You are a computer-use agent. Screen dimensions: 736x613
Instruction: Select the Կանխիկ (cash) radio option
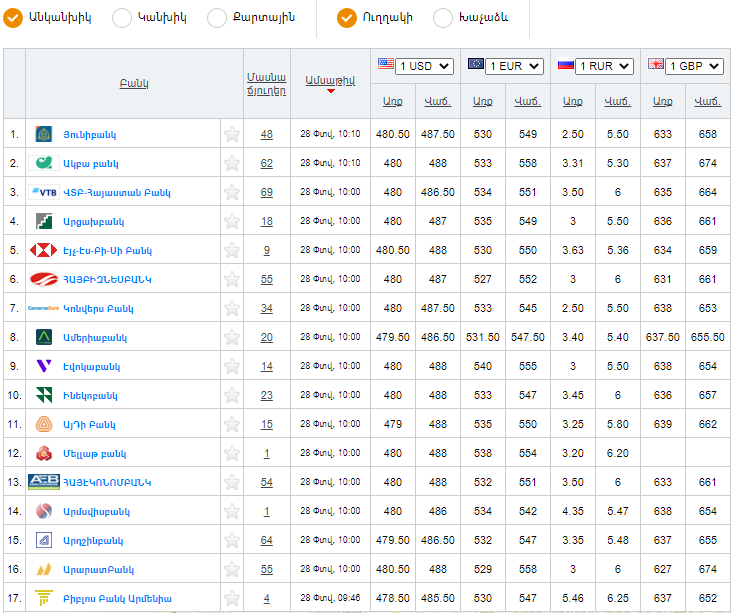pyautogui.click(x=122, y=17)
